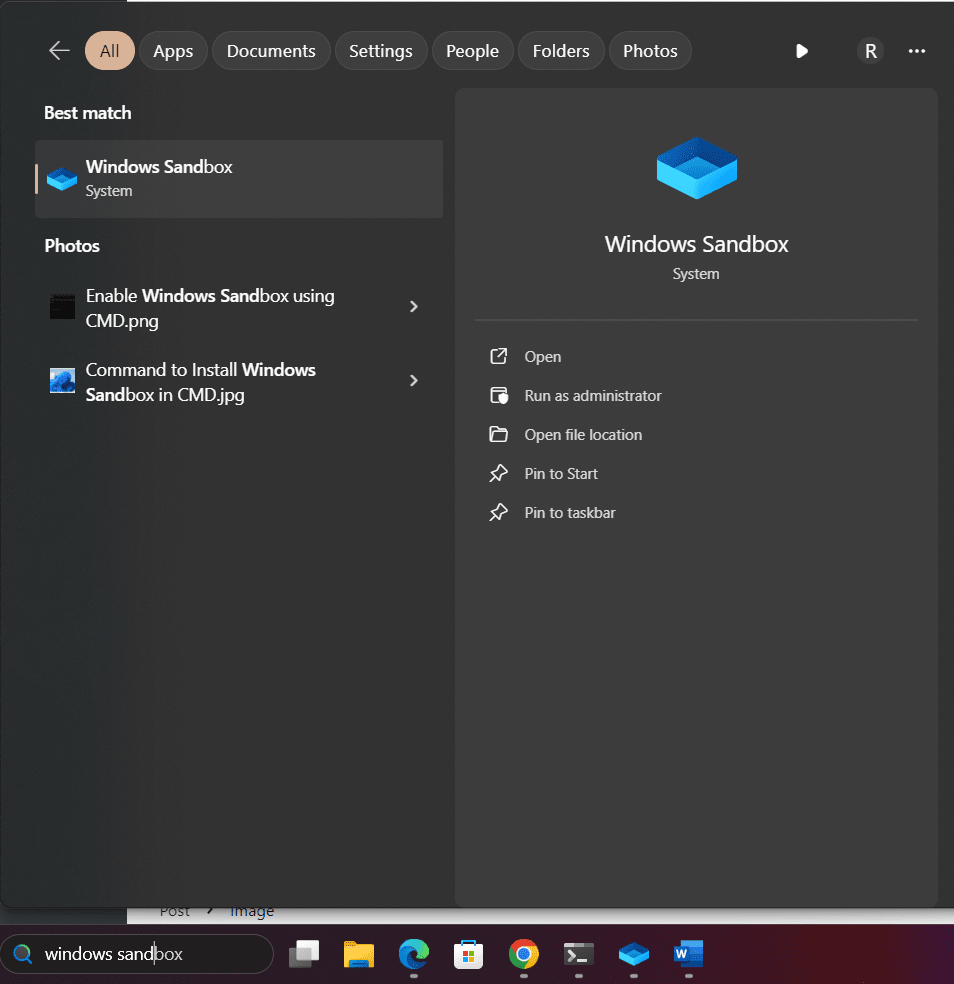Click the play arrow icon in header
The image size is (954, 984).
coord(801,51)
